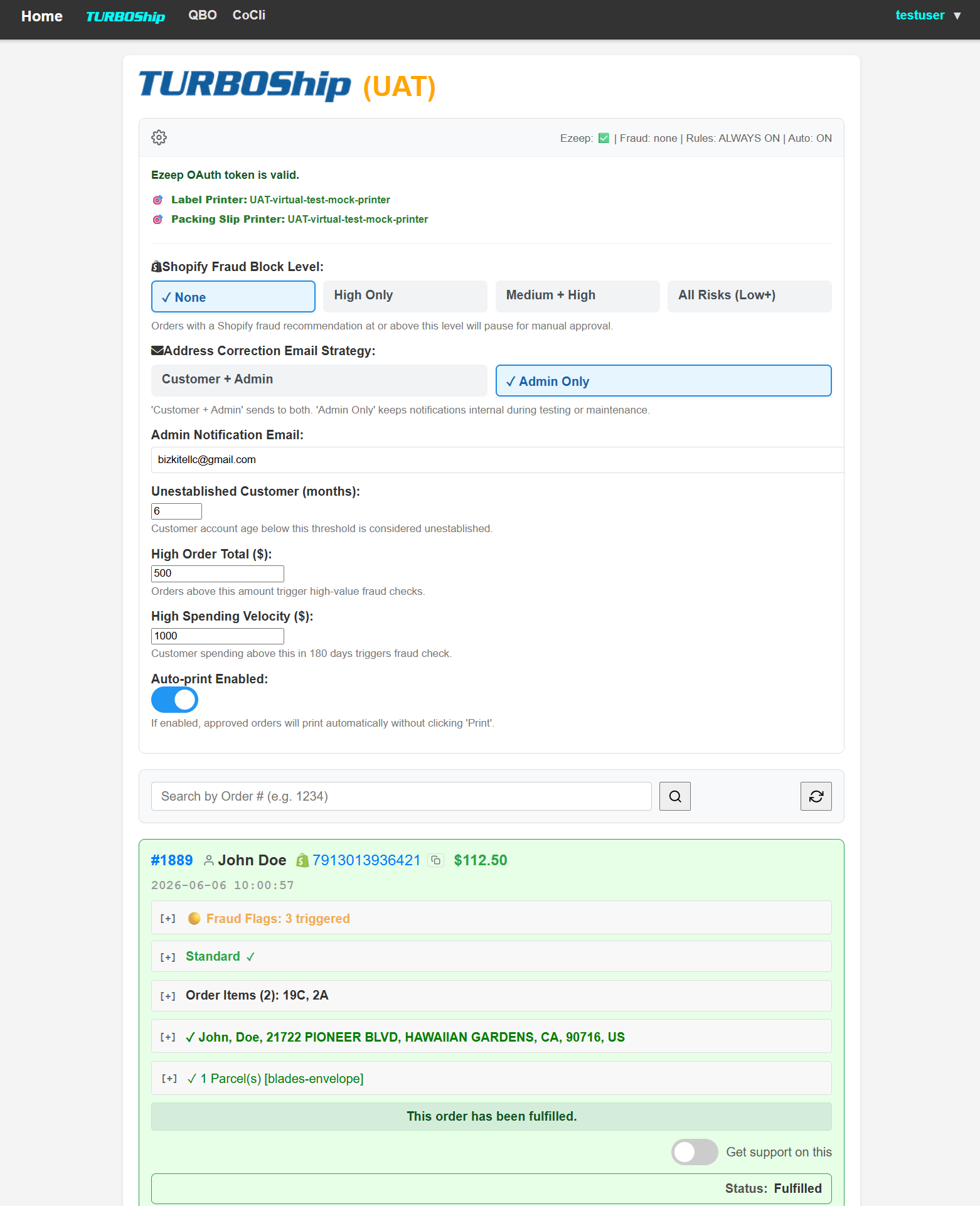Click the Label Printer target icon
980x1206 pixels.
pos(158,200)
